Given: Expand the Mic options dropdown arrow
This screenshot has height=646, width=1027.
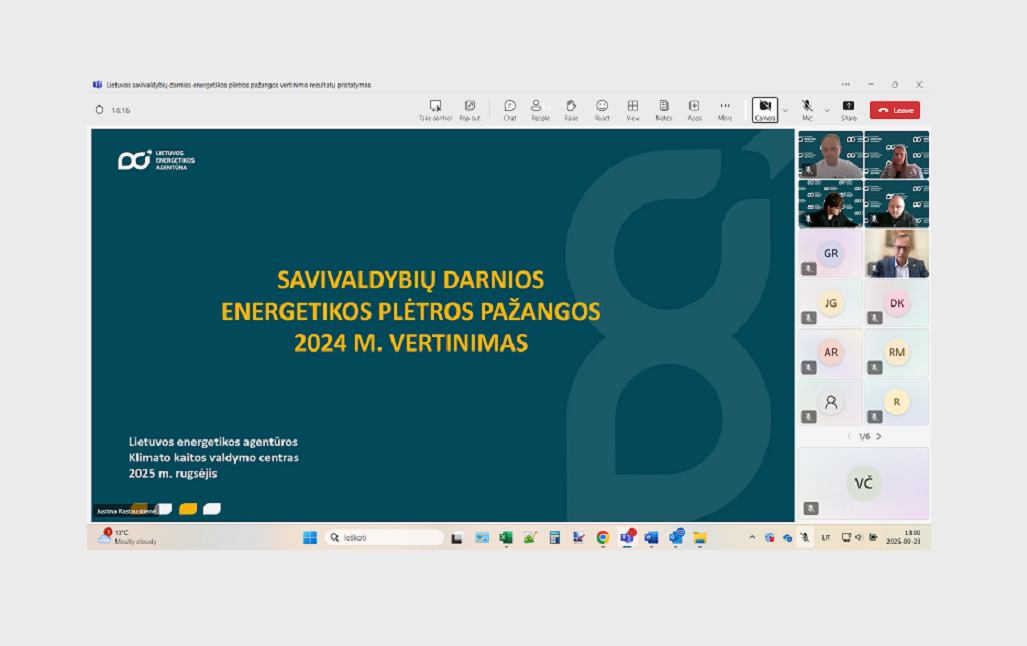Looking at the screenshot, I should pyautogui.click(x=827, y=111).
